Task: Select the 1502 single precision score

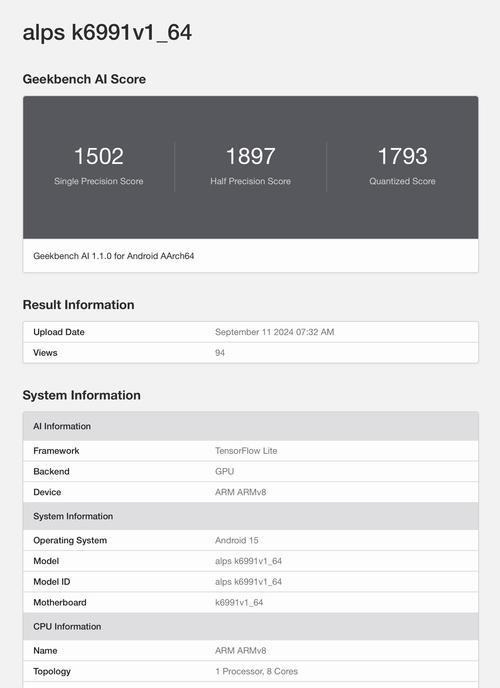Action: click(99, 156)
